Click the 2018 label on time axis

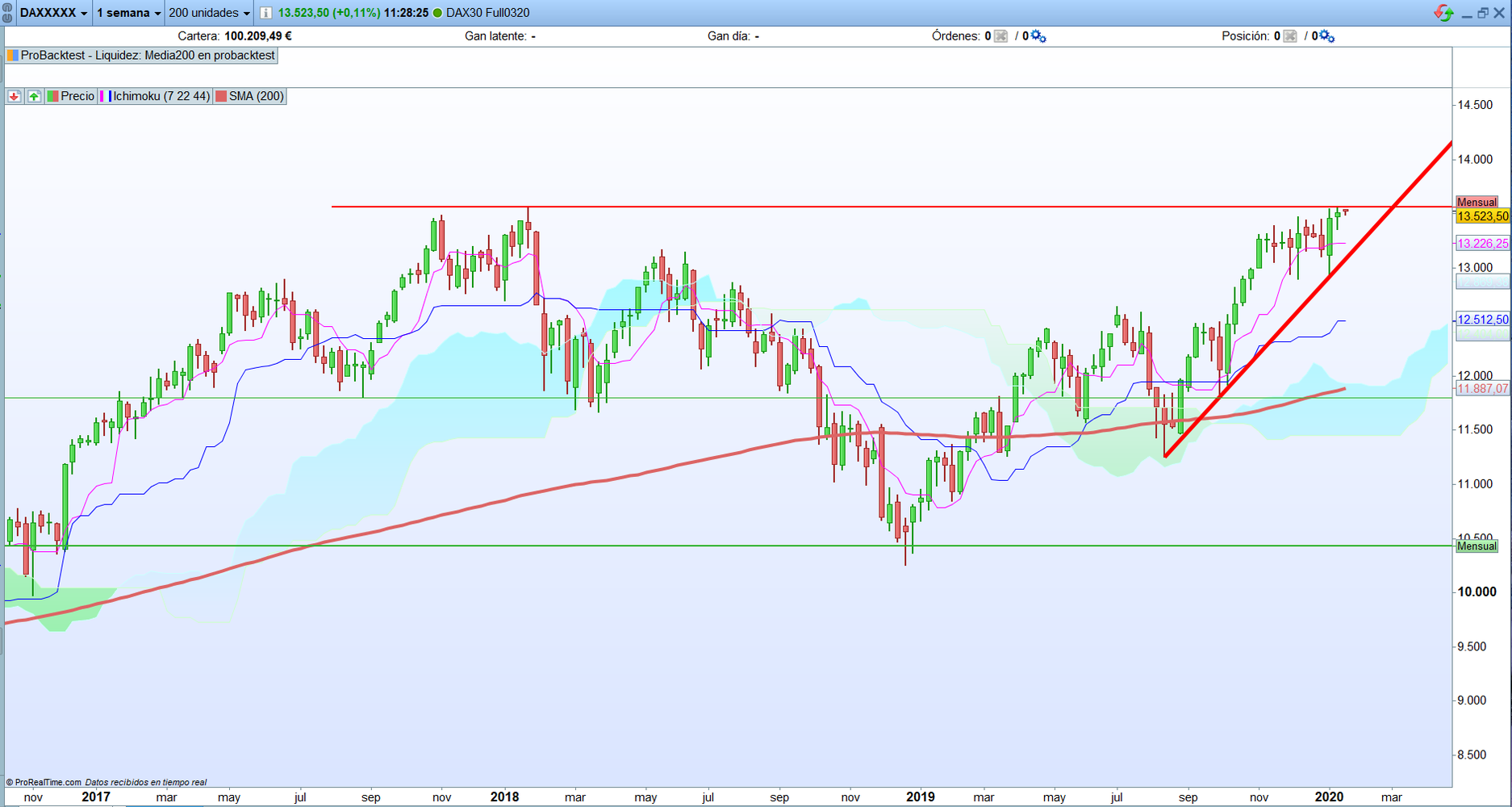[504, 797]
